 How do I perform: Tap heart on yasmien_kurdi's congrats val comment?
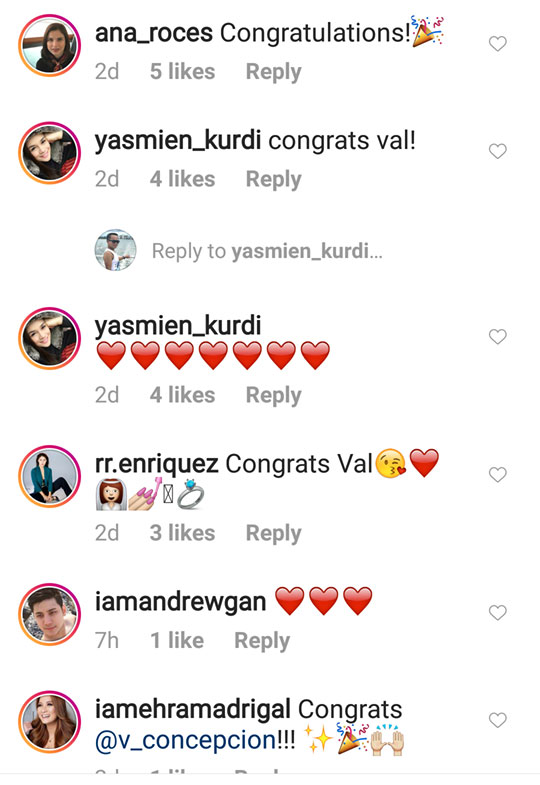pos(497,151)
